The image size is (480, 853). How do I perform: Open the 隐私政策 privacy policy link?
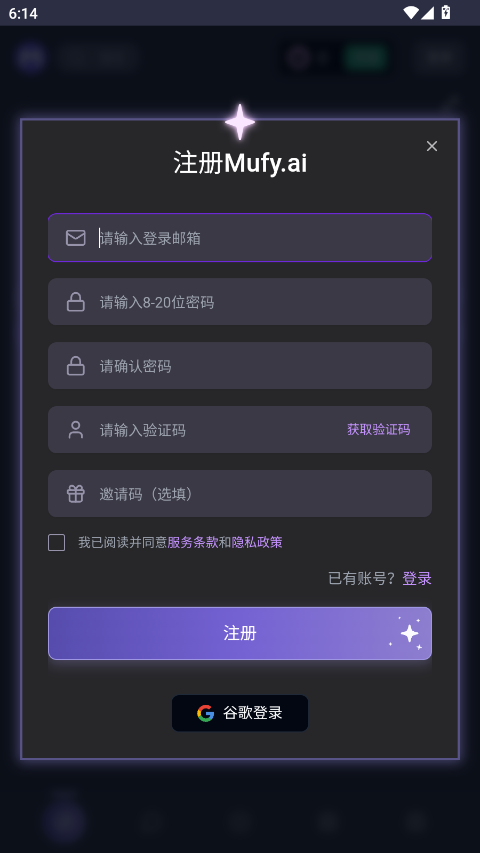[257, 542]
